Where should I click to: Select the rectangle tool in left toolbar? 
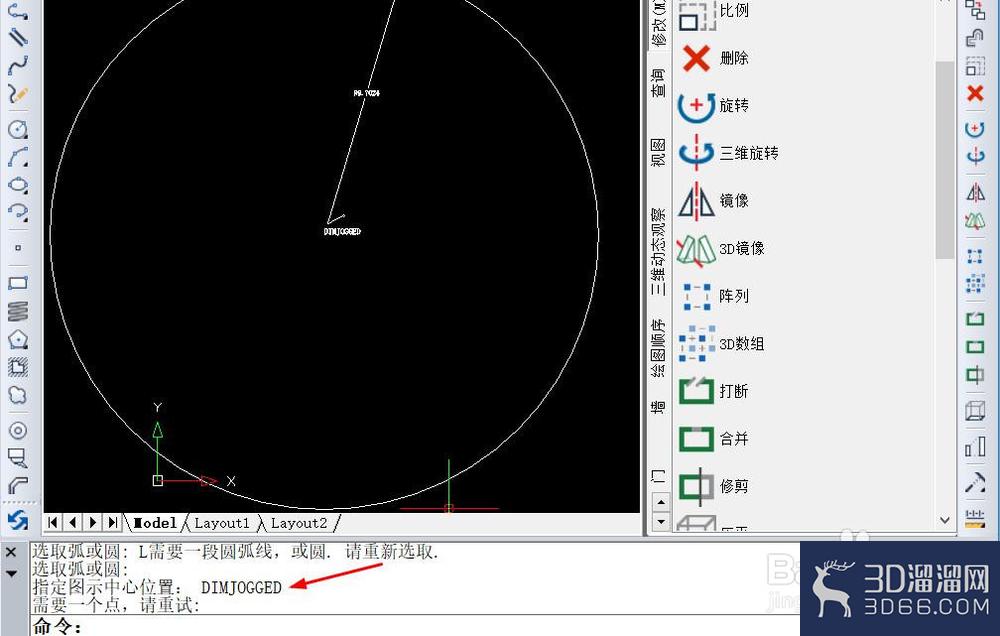click(18, 283)
